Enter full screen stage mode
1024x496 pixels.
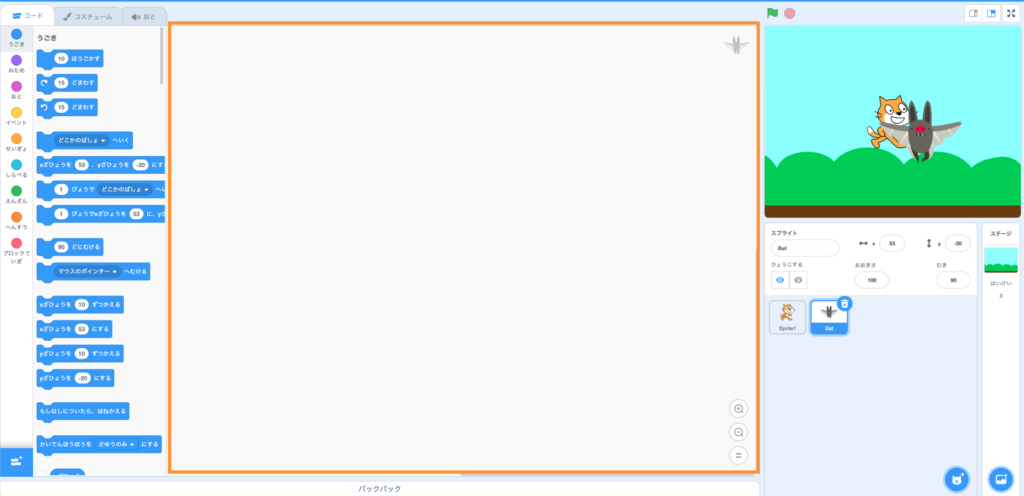point(1010,13)
